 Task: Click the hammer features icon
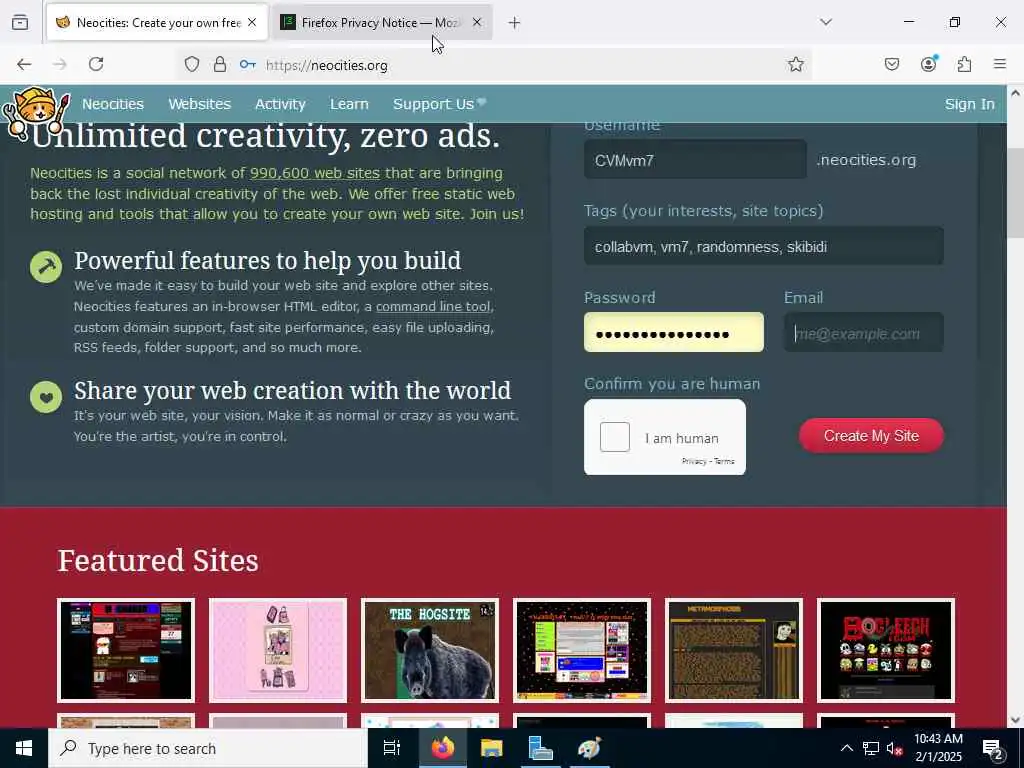pos(46,266)
